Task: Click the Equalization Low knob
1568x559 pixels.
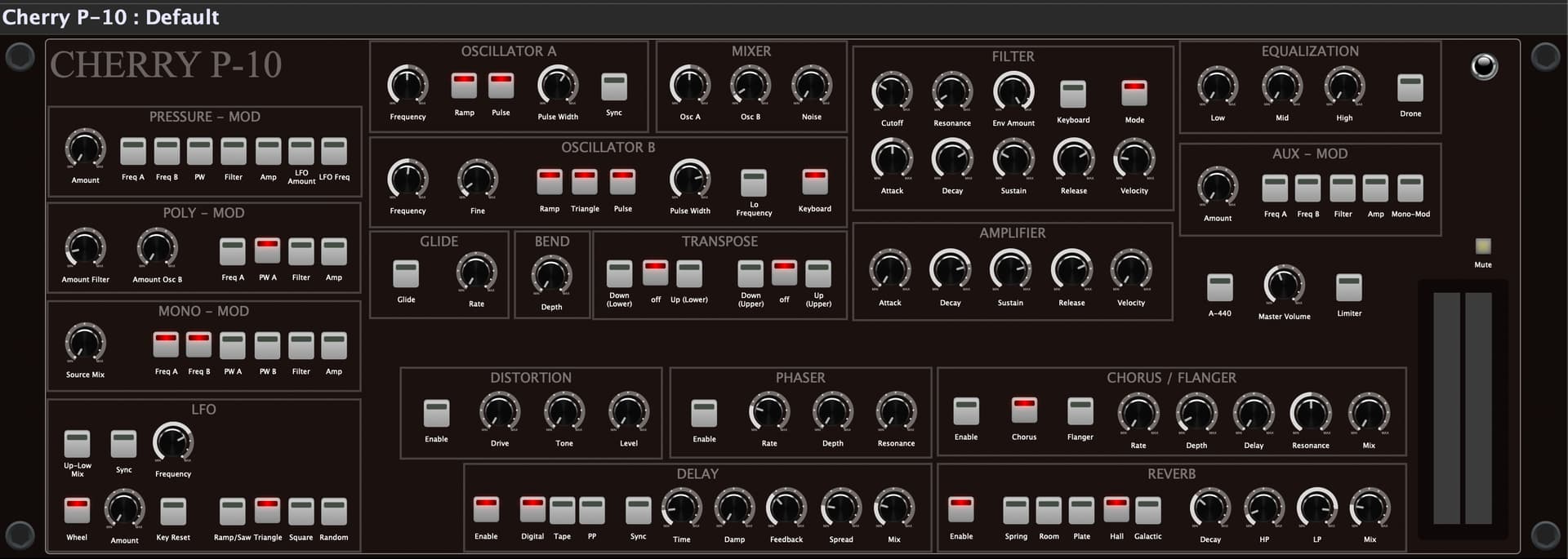Action: [x=1218, y=86]
